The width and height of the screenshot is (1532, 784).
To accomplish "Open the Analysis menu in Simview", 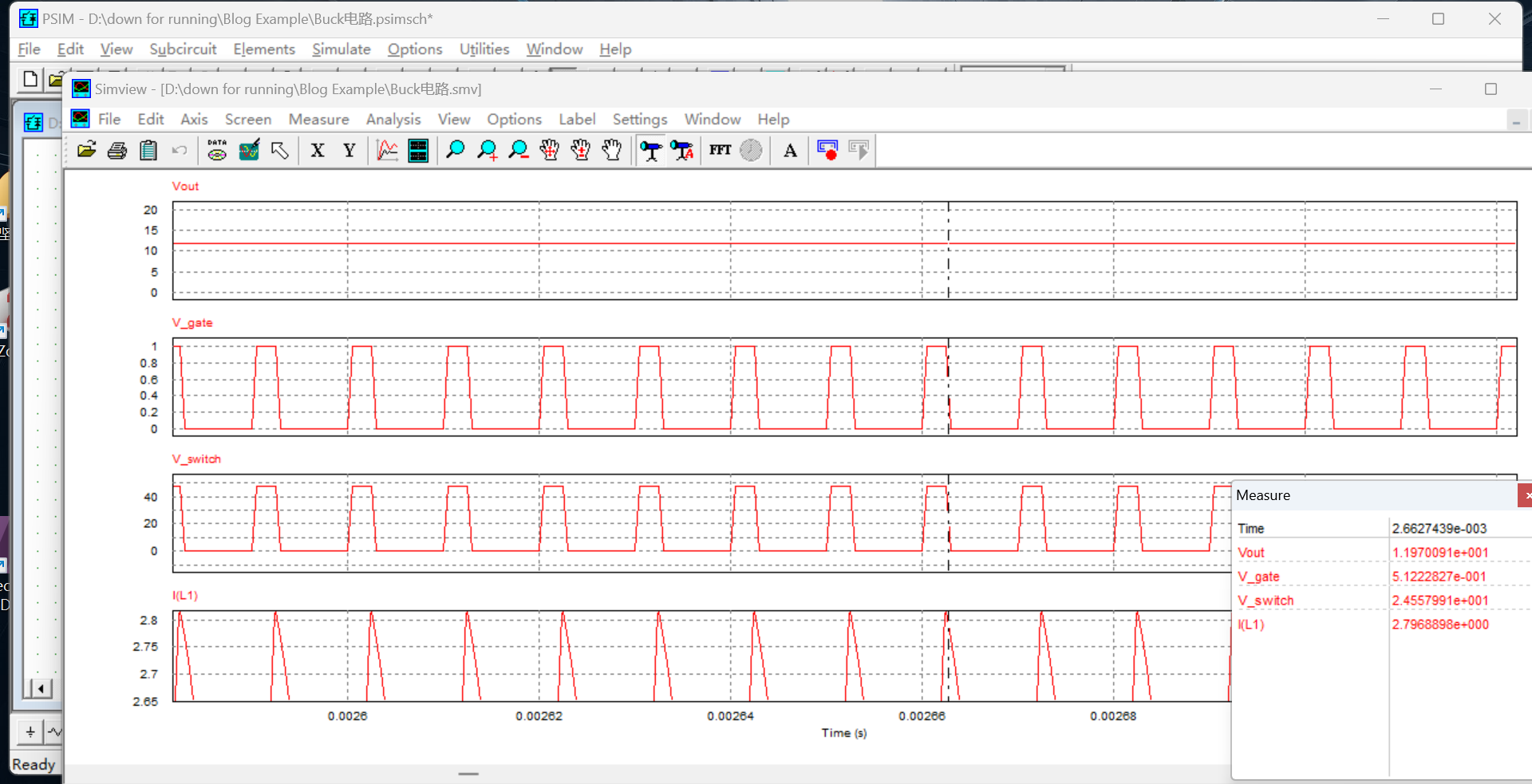I will (x=393, y=119).
